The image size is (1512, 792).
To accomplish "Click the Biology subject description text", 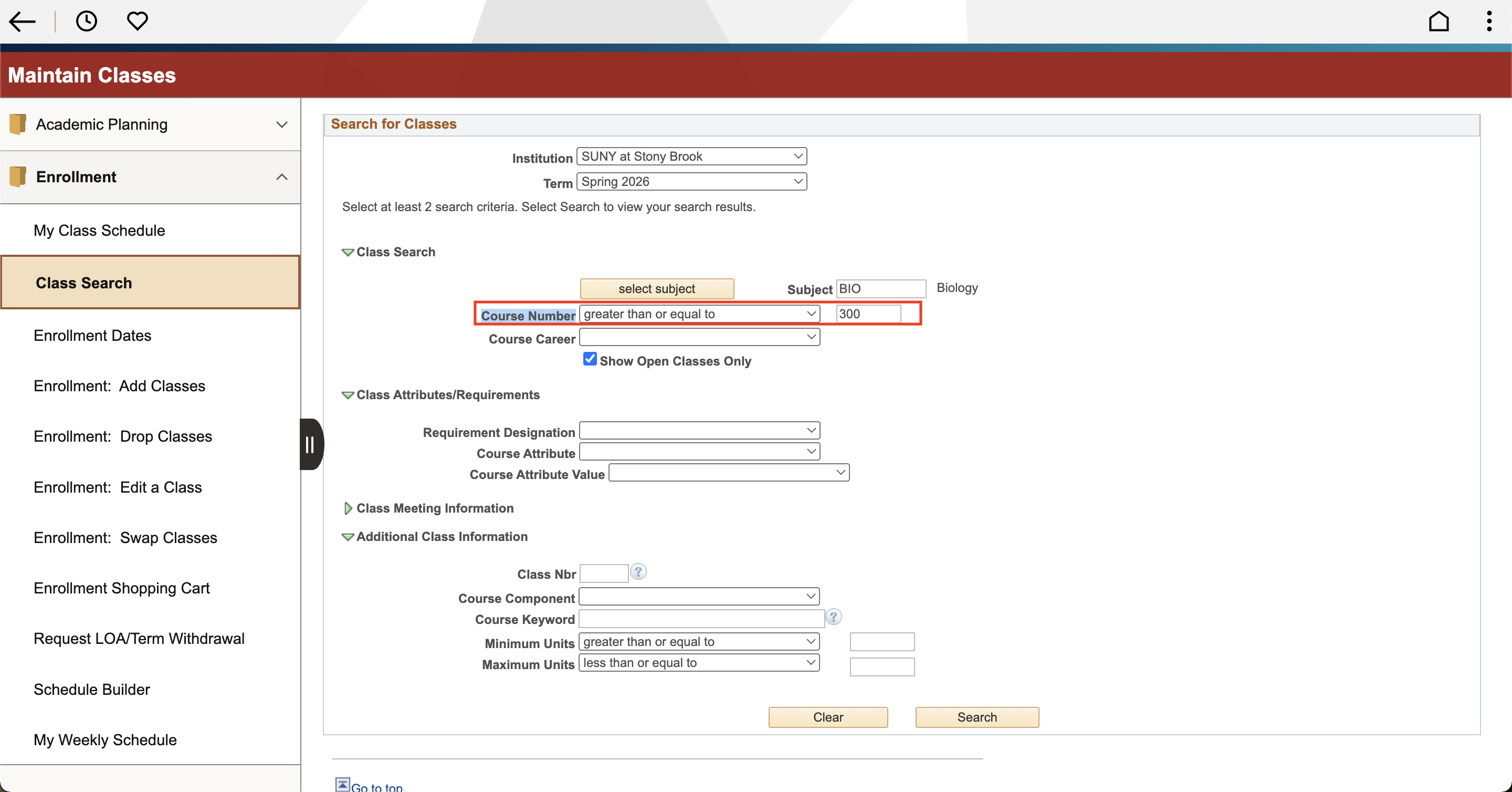I will 957,288.
